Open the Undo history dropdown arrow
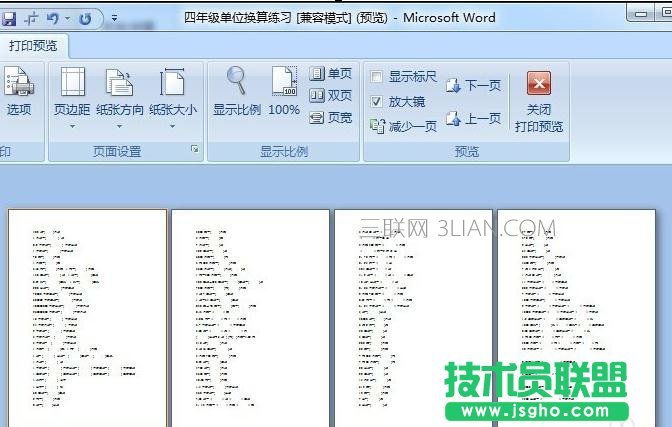The width and height of the screenshot is (672, 427). point(67,18)
